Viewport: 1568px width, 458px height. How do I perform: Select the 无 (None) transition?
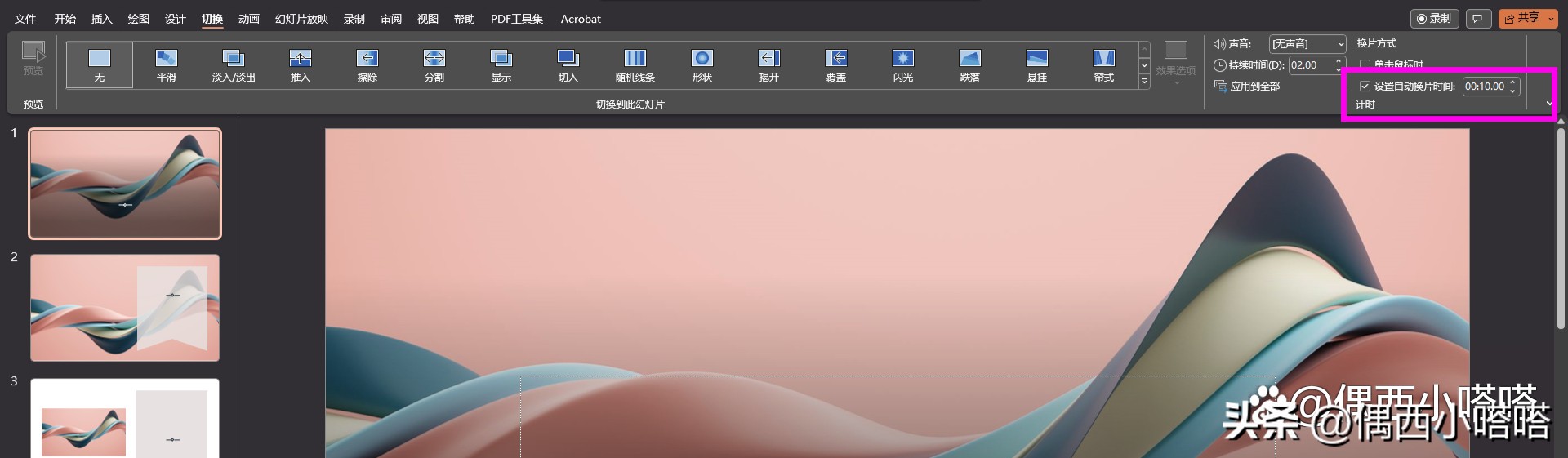tap(99, 65)
